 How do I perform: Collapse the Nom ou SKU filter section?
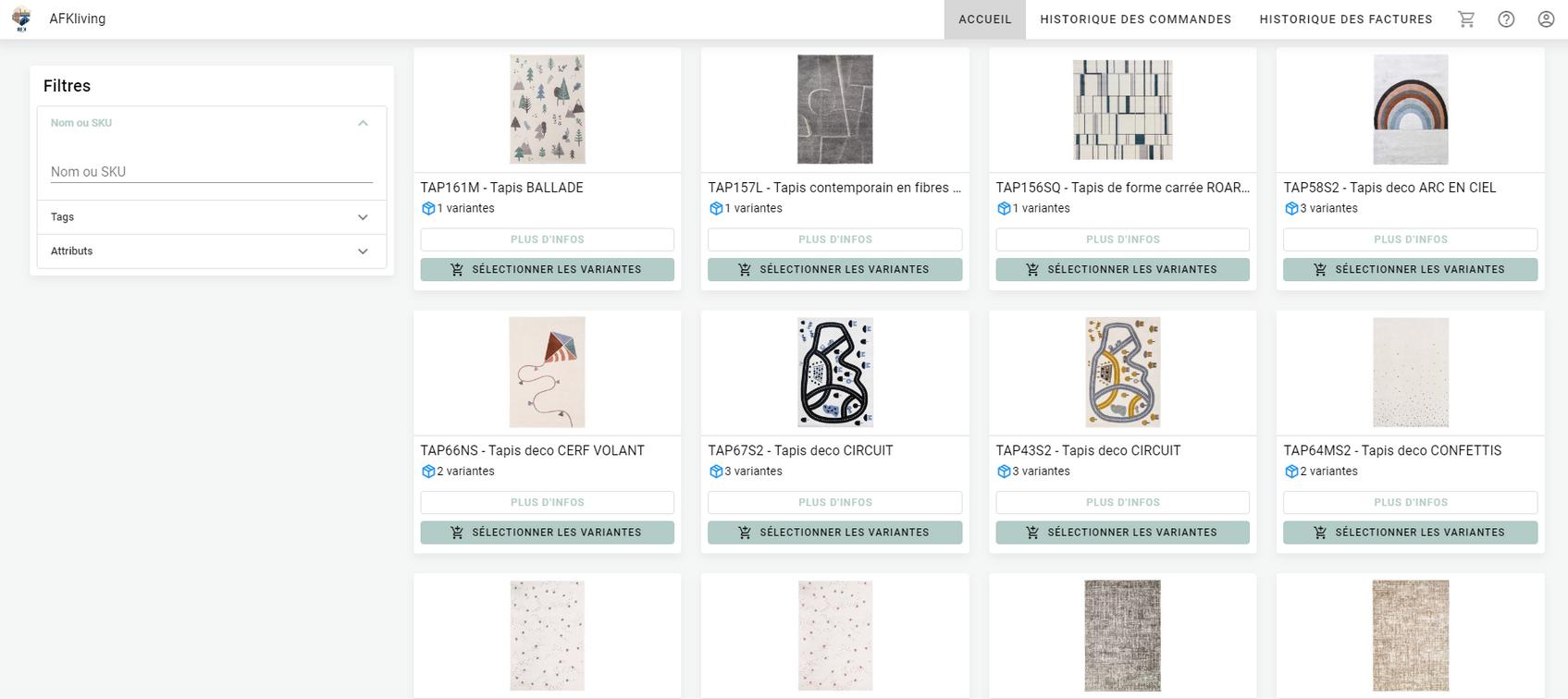coord(363,123)
